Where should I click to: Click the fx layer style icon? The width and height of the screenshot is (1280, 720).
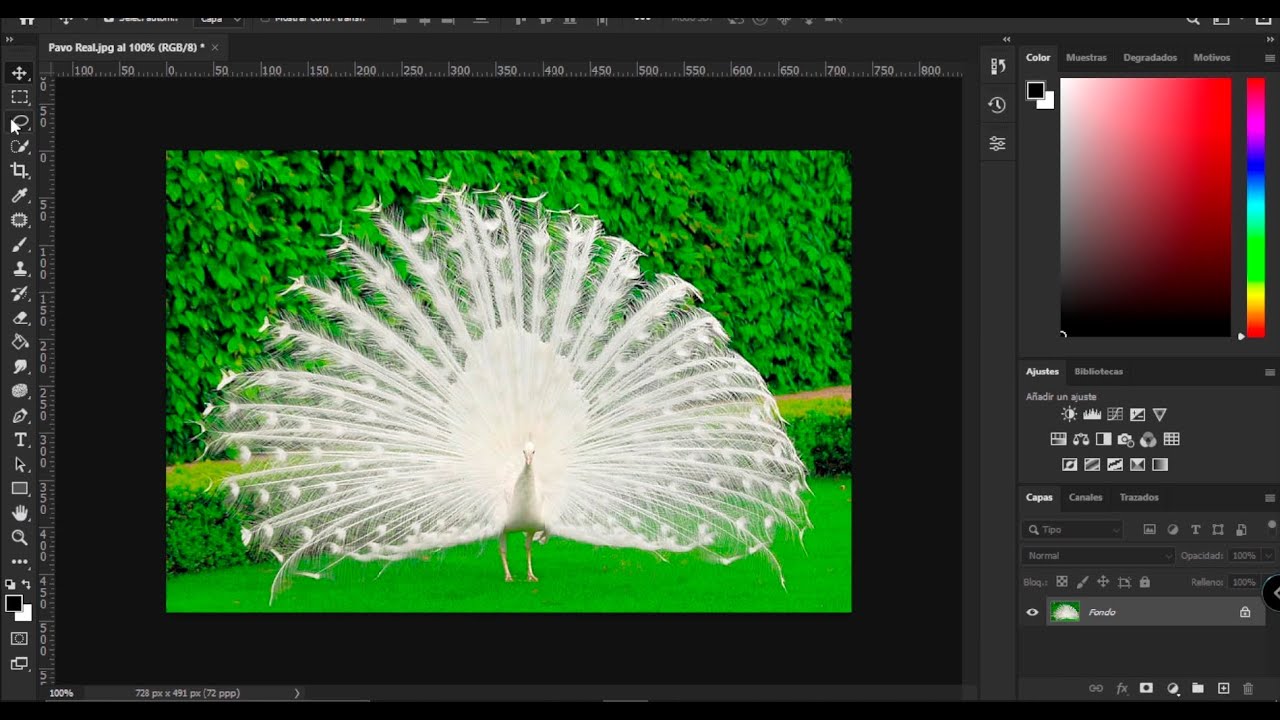[1122, 689]
